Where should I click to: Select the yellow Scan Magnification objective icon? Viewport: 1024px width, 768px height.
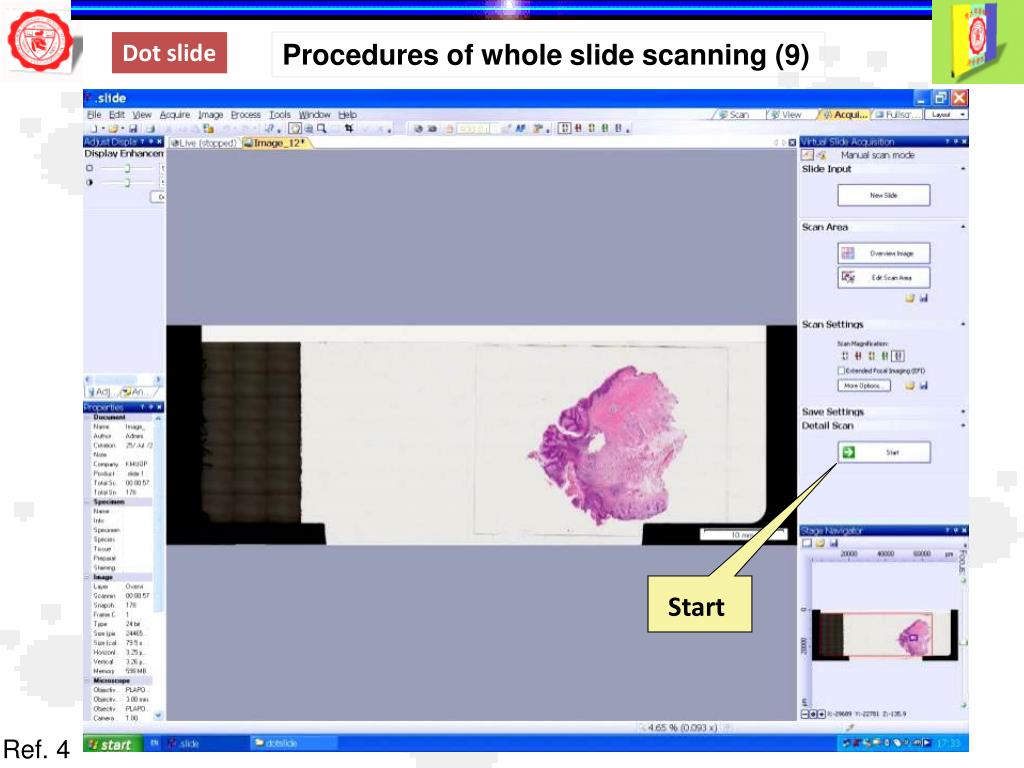[x=871, y=356]
